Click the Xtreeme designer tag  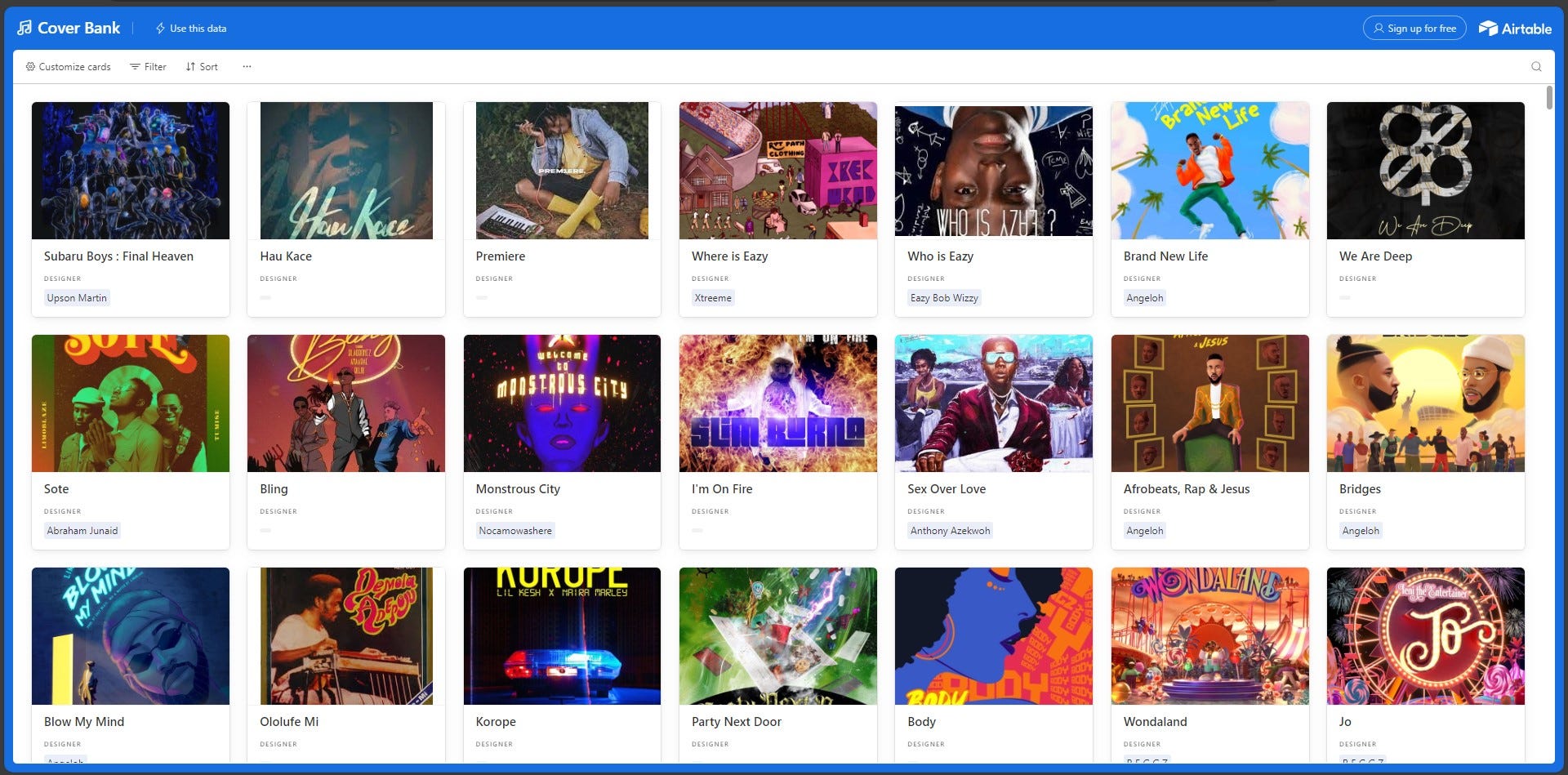click(713, 298)
